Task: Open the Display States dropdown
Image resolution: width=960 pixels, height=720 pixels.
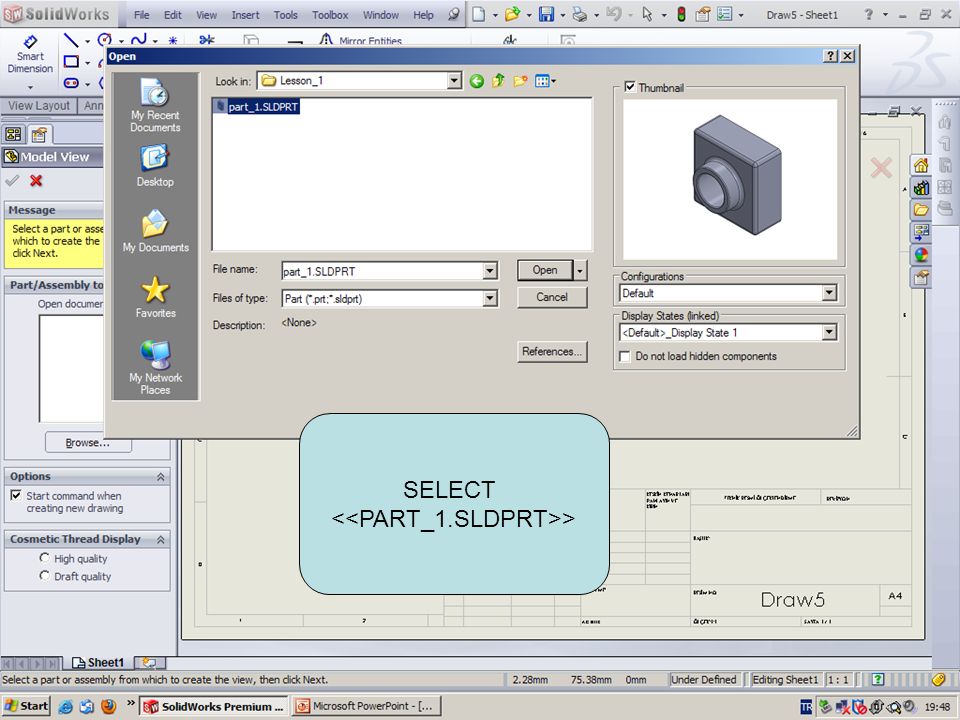Action: tap(829, 332)
